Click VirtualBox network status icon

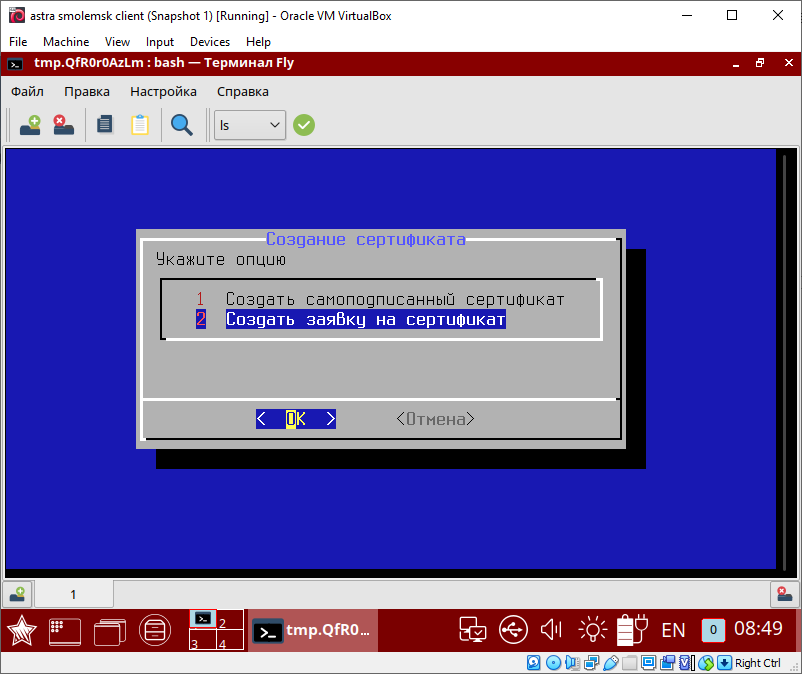point(591,663)
